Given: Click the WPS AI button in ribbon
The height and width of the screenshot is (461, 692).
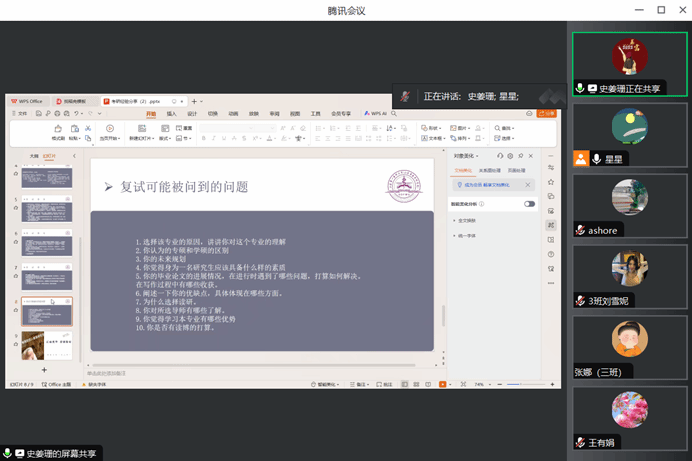Looking at the screenshot, I should pyautogui.click(x=376, y=114).
